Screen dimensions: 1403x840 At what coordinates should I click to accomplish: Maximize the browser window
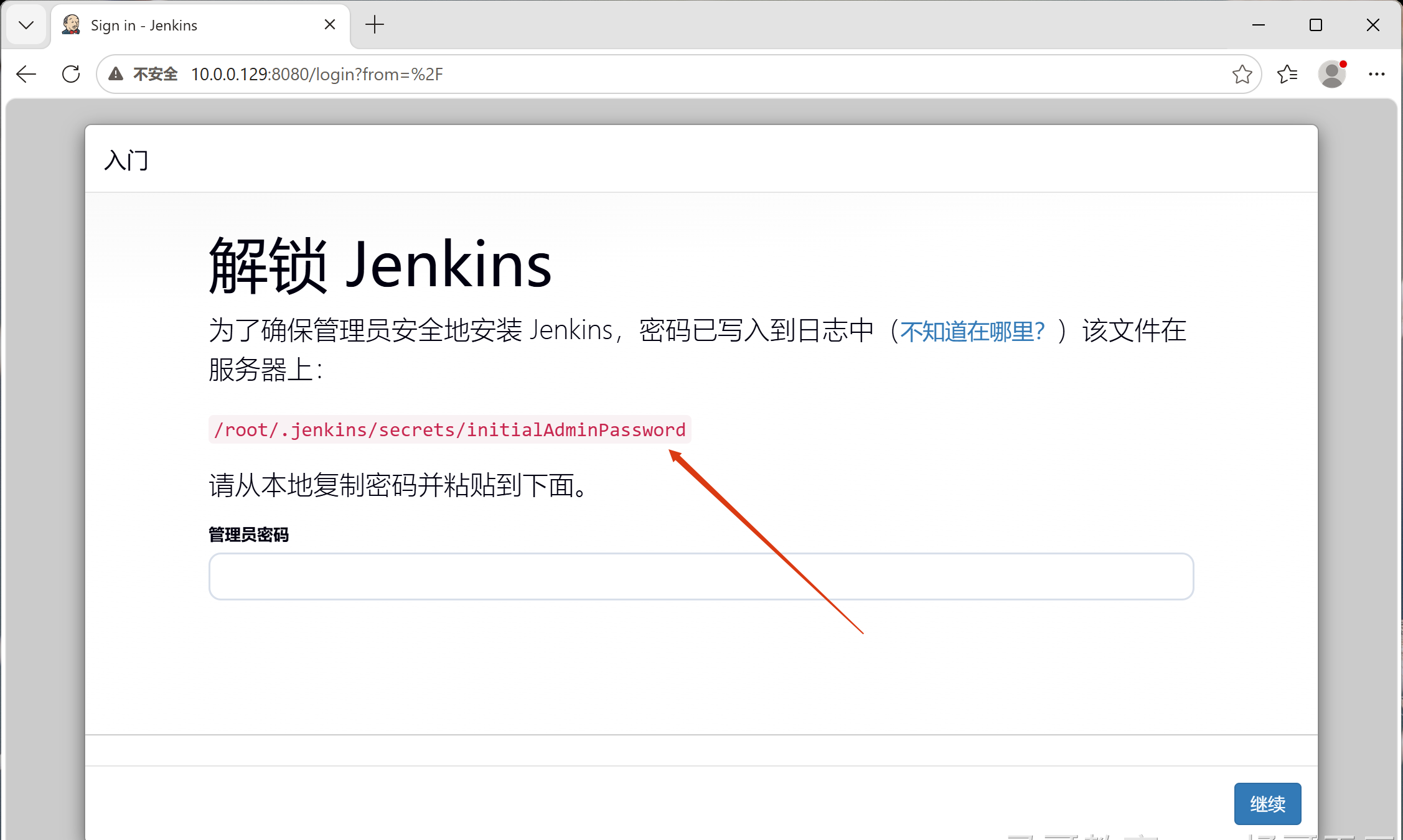pos(1316,25)
